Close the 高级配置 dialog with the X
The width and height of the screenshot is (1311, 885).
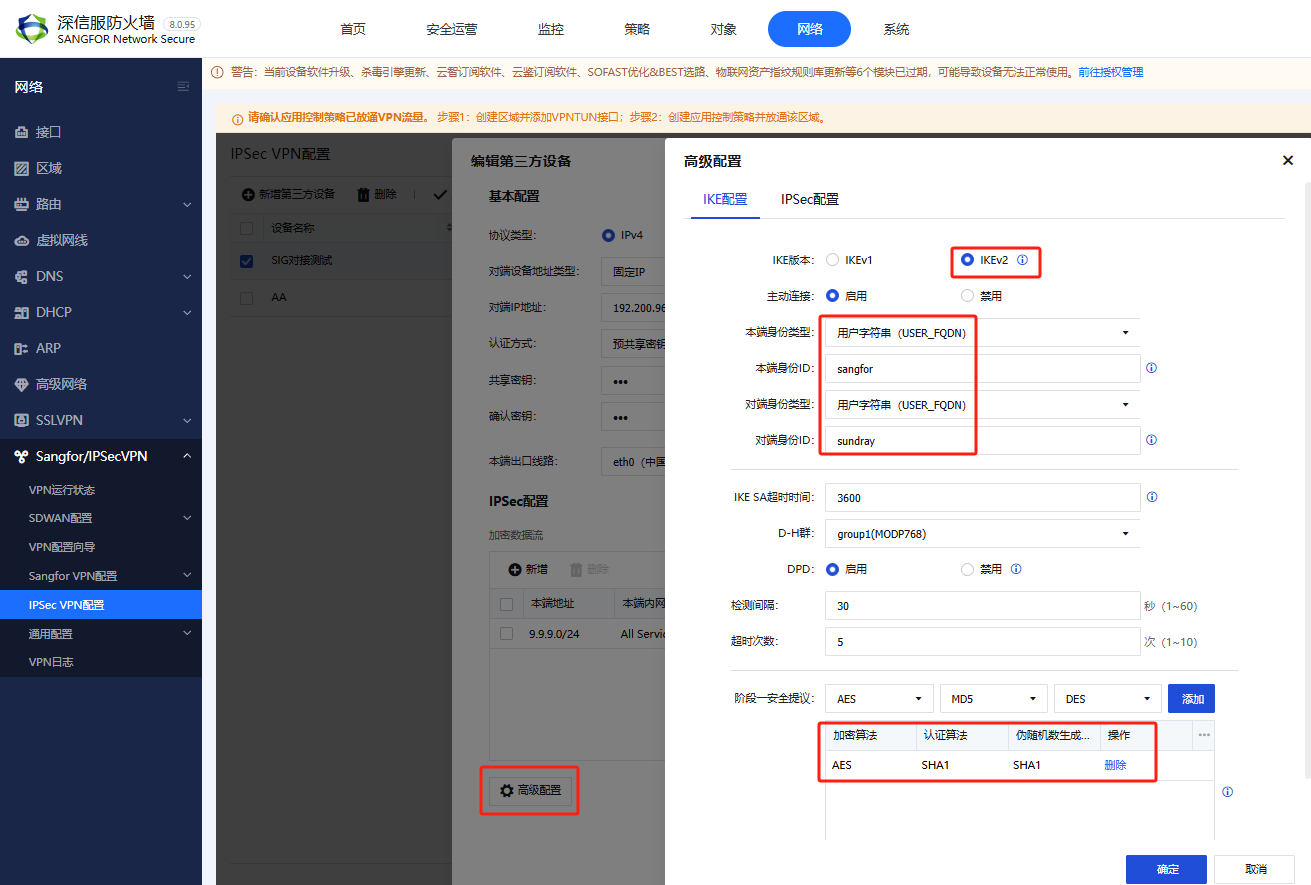point(1288,160)
